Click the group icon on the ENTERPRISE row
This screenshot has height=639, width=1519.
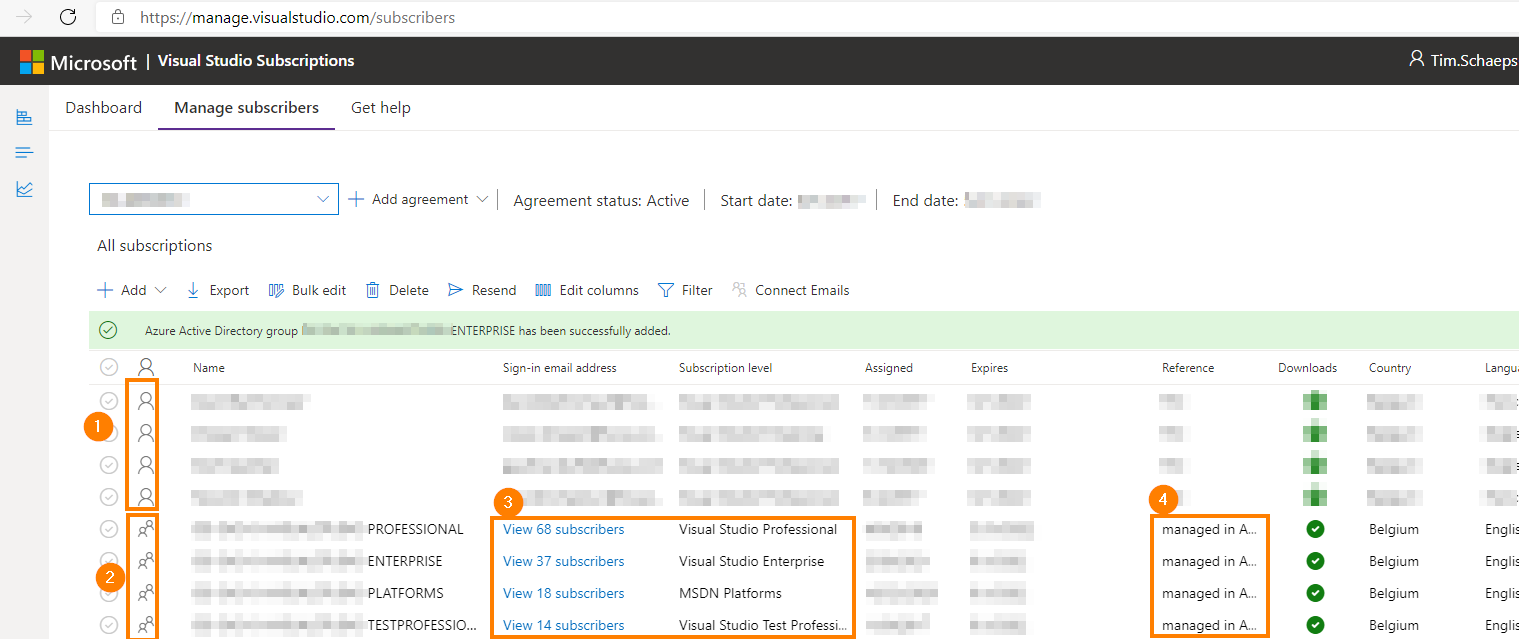point(146,561)
